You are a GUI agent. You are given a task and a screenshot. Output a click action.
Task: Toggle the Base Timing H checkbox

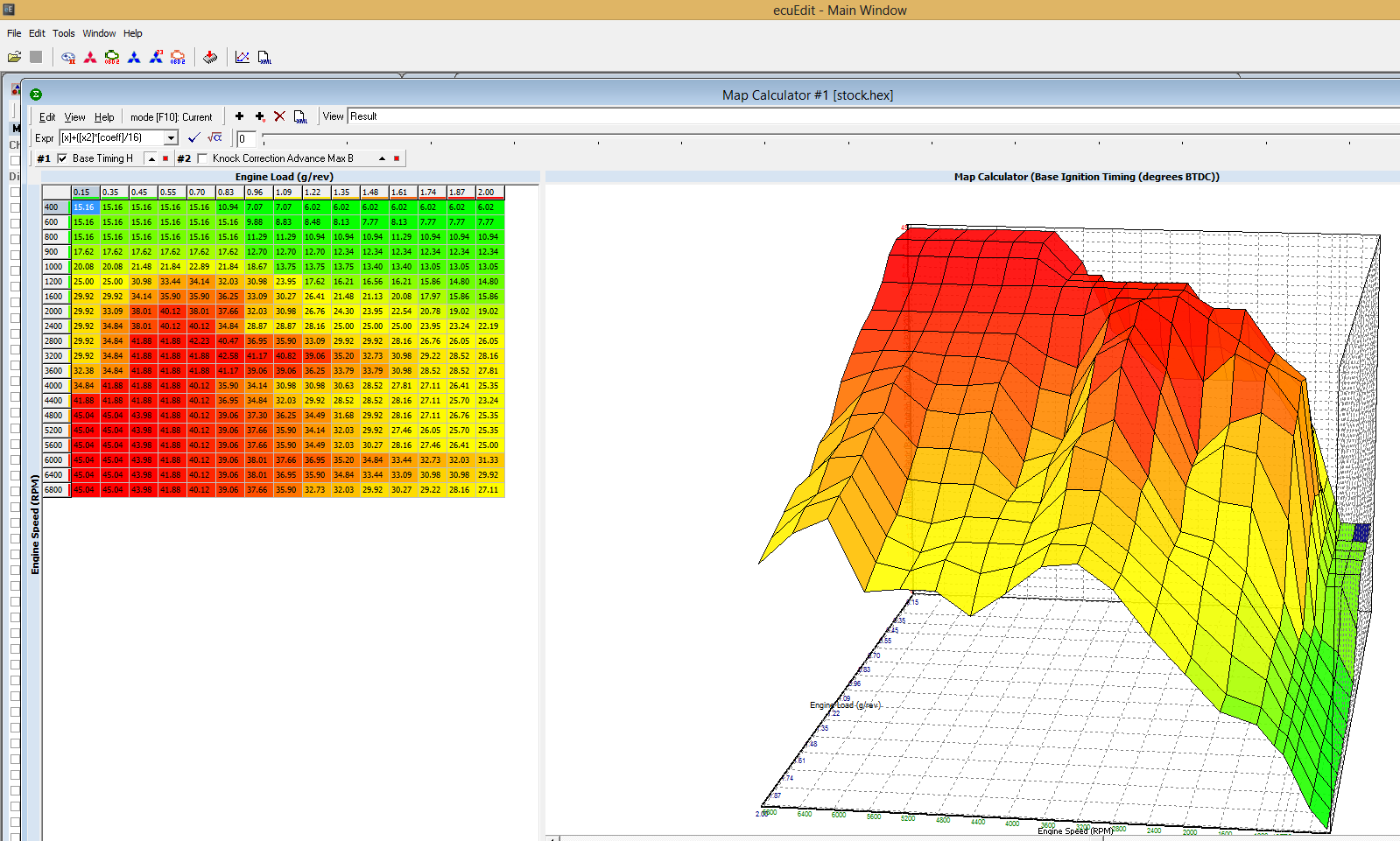coord(62,158)
